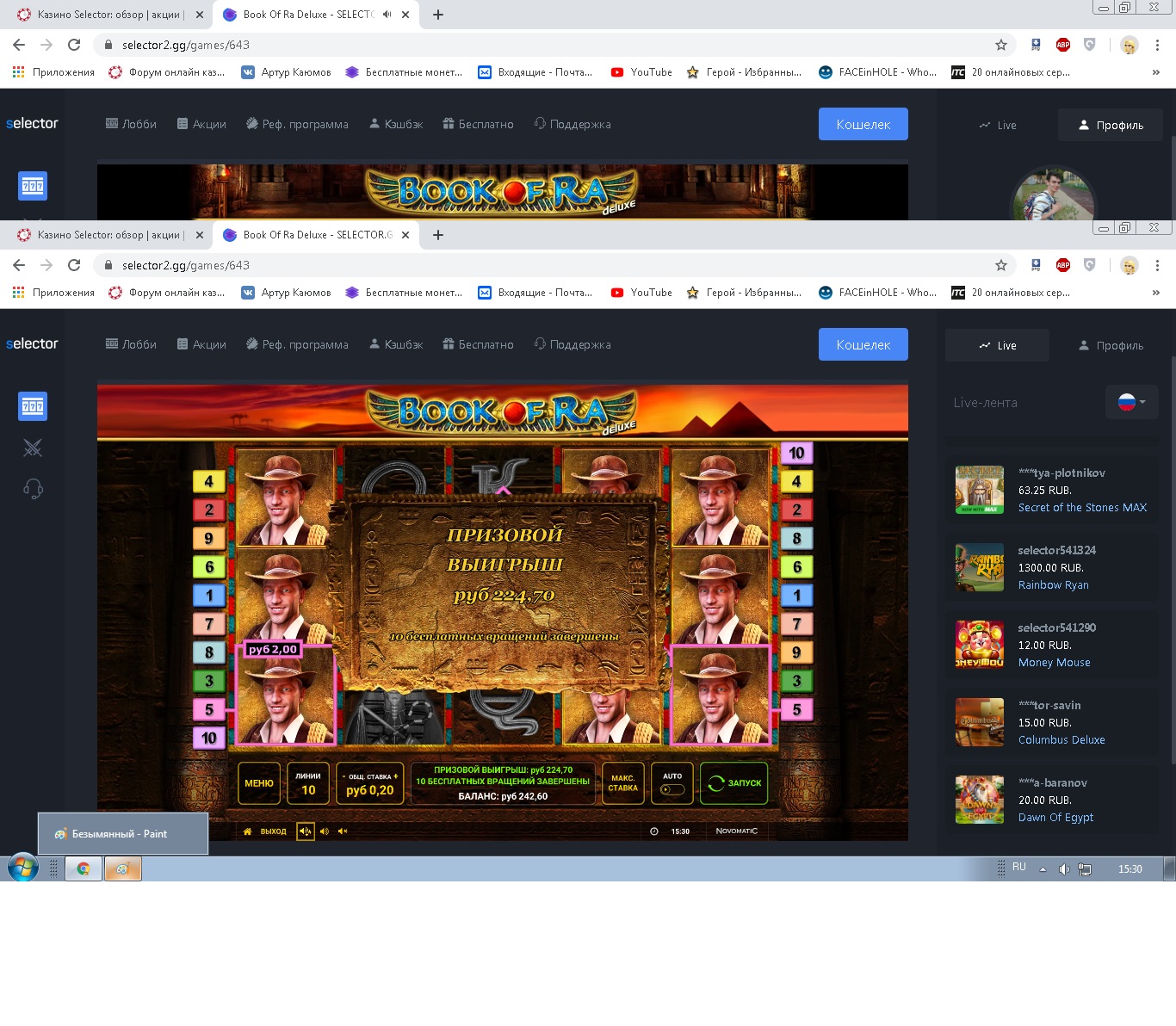Click the Кошелек button in the upper window
The height and width of the screenshot is (1026, 1176).
(x=863, y=124)
